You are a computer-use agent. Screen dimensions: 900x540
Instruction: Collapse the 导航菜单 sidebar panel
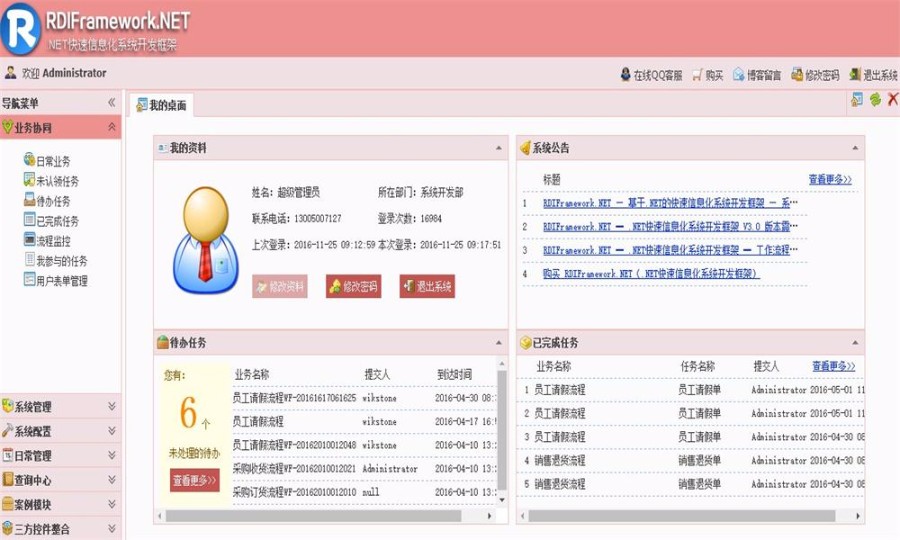tap(111, 102)
